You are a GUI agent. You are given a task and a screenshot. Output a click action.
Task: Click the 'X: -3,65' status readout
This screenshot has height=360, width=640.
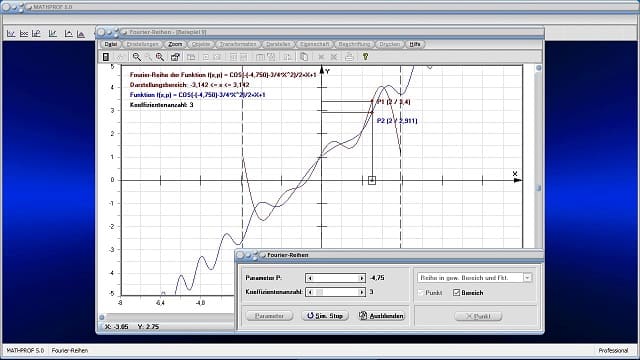point(117,327)
